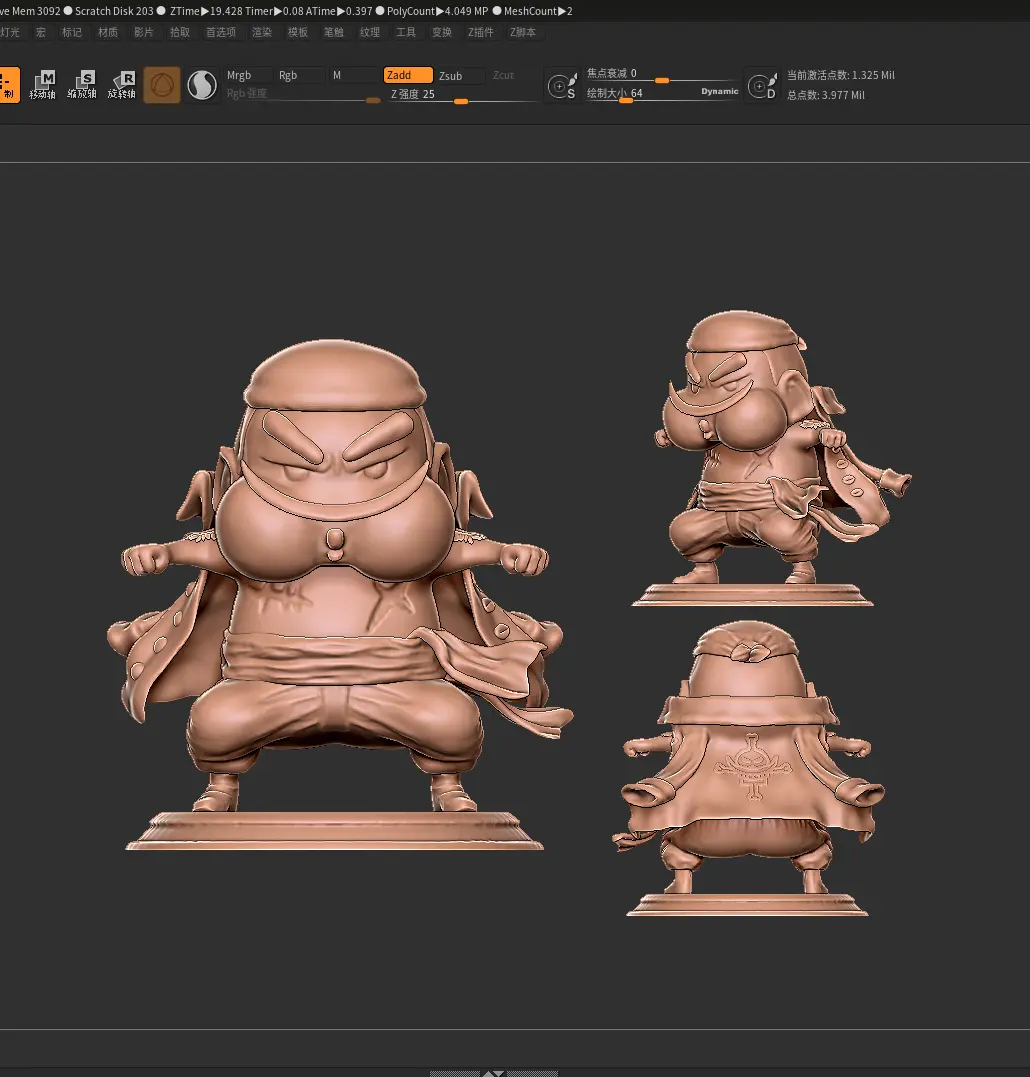Click the PolyCount 4.049 MP readout
The image size is (1030, 1077).
pos(437,11)
